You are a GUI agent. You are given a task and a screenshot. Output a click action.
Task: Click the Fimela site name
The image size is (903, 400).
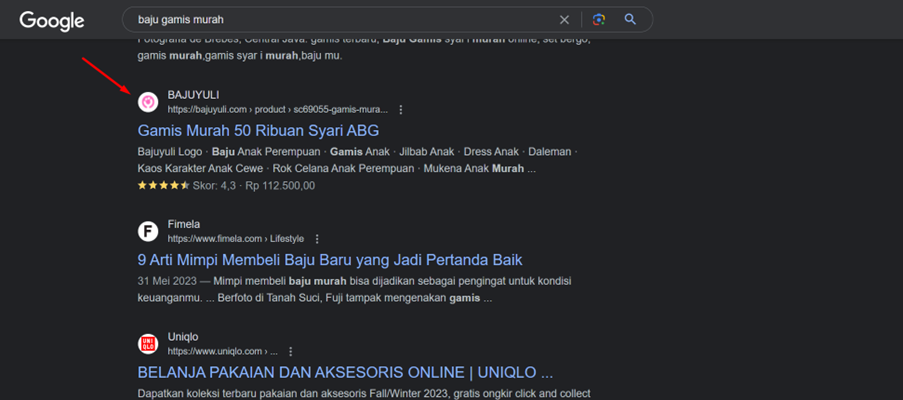coord(184,224)
